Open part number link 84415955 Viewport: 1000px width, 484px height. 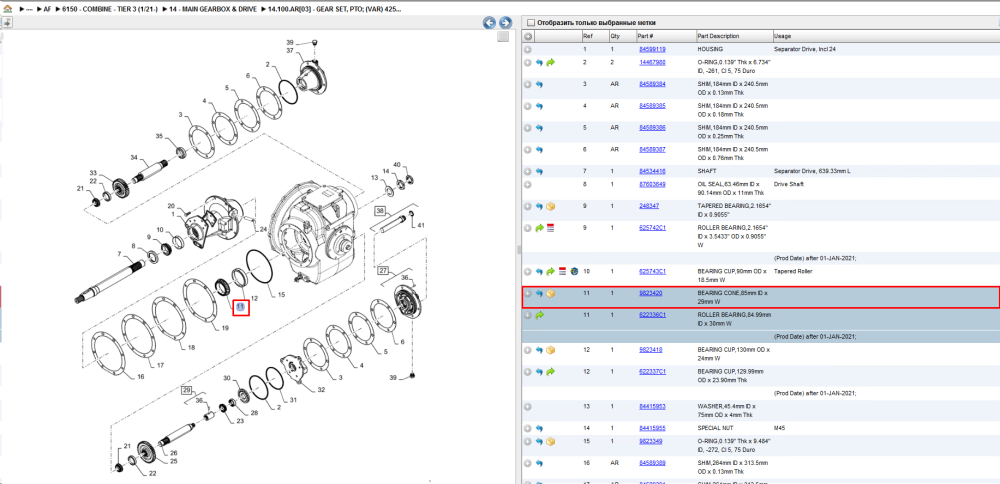(652, 429)
